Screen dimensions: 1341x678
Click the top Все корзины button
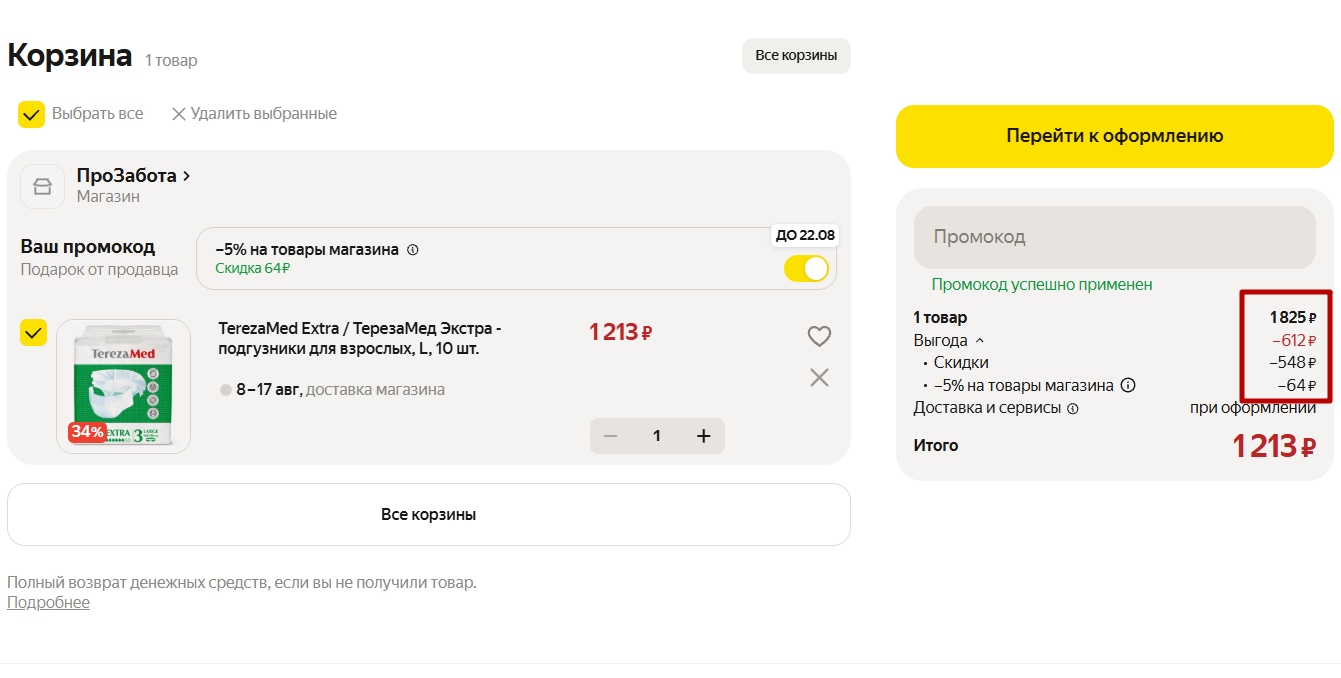click(x=796, y=56)
